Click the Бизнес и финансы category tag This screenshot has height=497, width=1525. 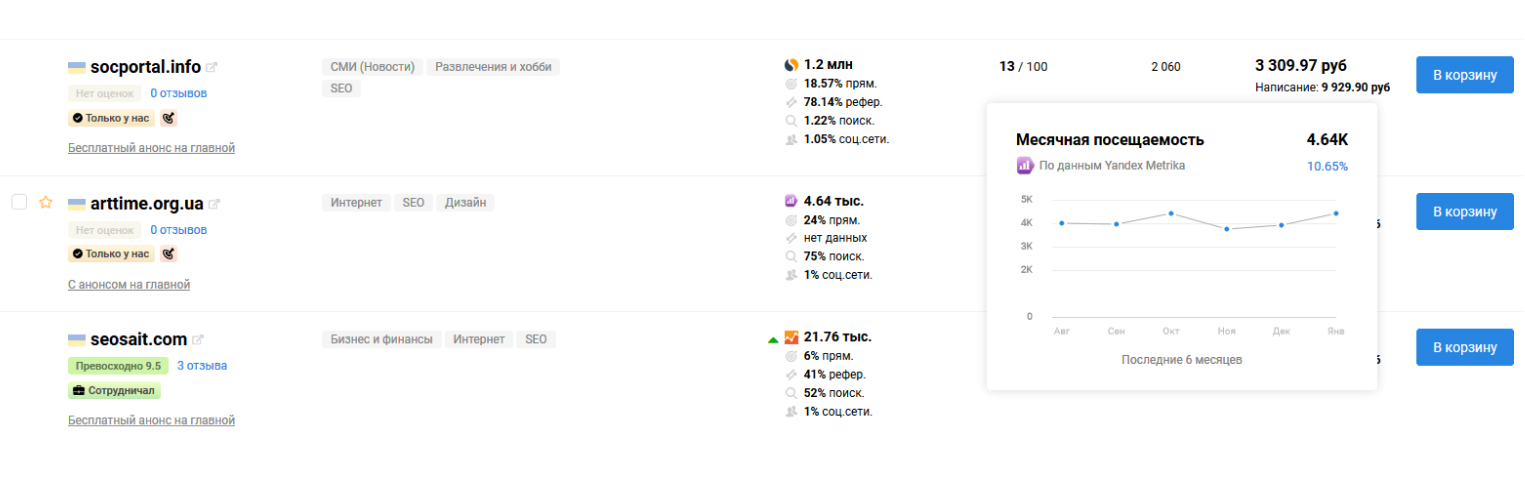pyautogui.click(x=381, y=339)
